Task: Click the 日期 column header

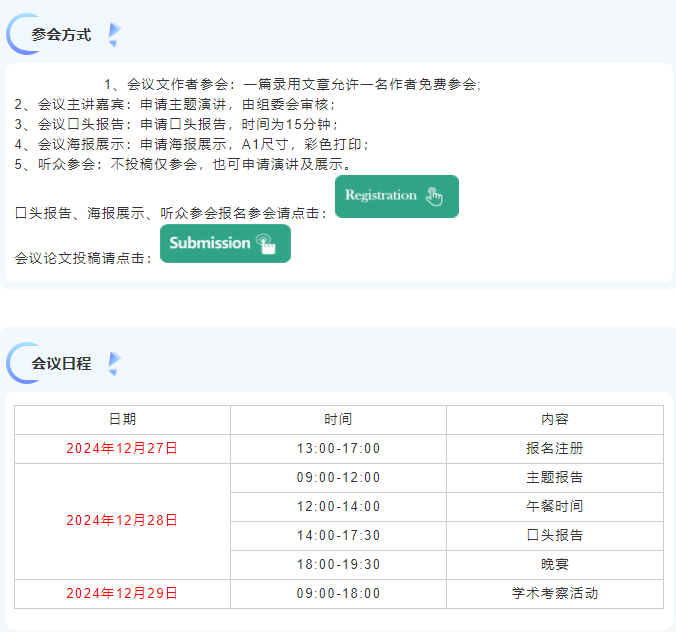Action: [x=122, y=420]
